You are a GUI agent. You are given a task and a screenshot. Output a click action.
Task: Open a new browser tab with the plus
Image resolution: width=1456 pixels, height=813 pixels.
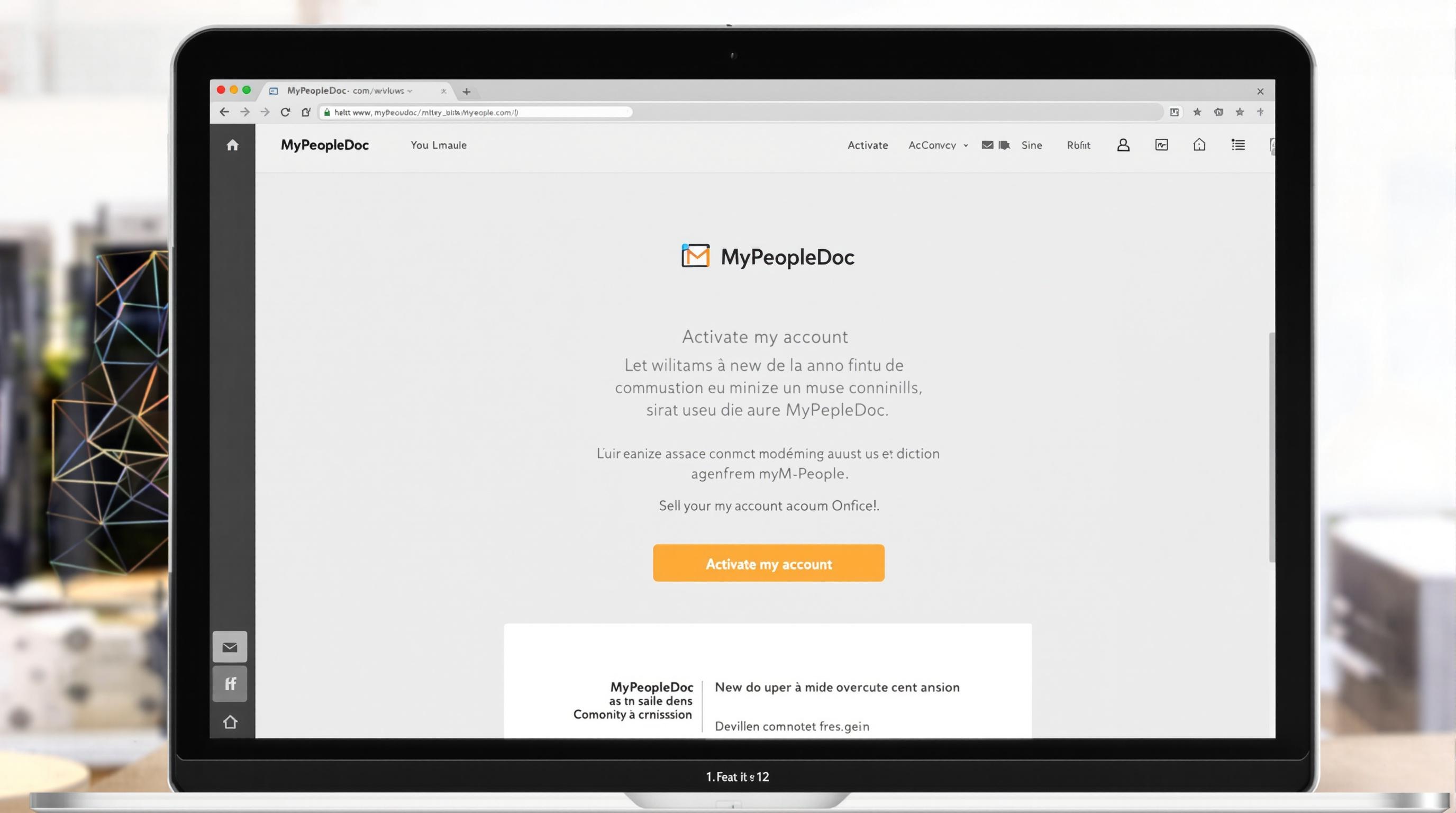[466, 92]
